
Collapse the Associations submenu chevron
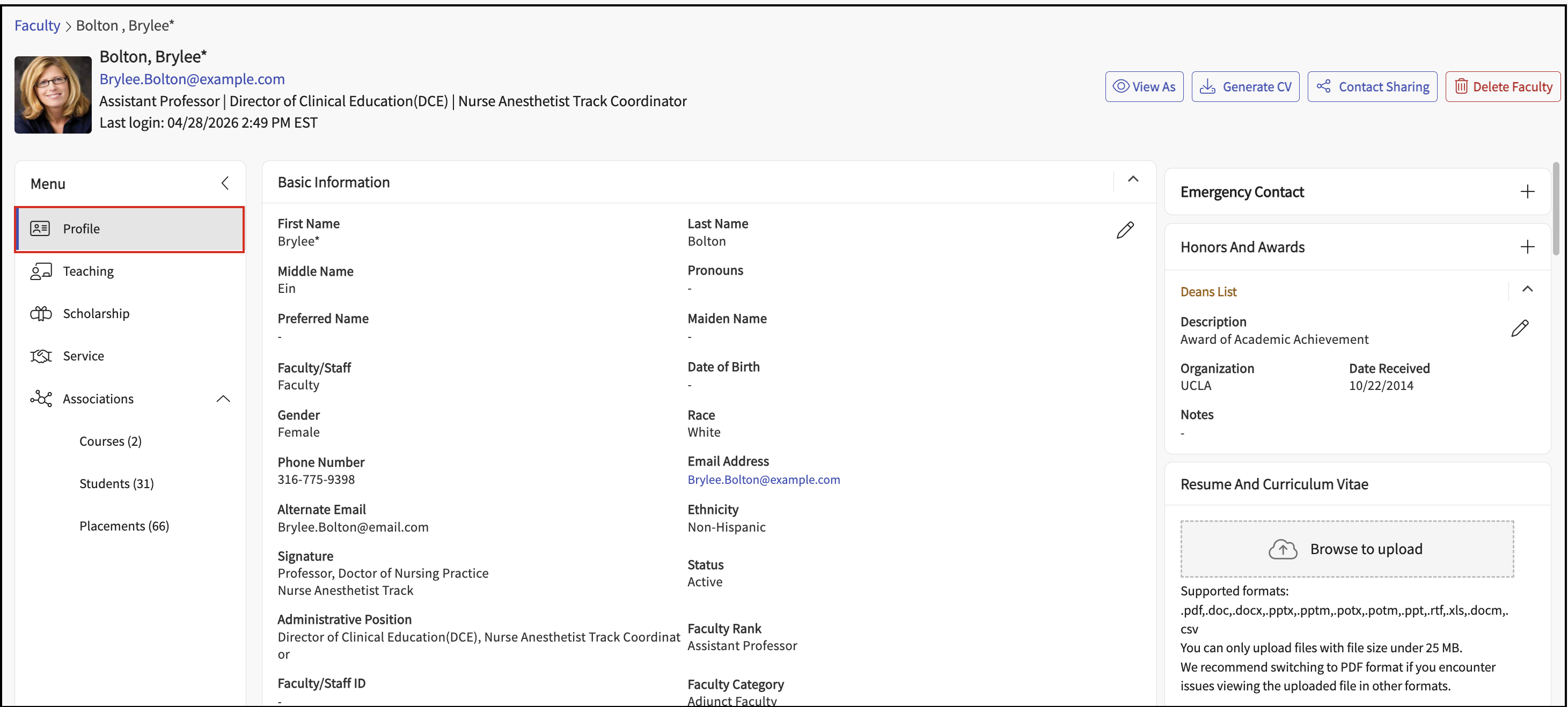click(x=223, y=399)
